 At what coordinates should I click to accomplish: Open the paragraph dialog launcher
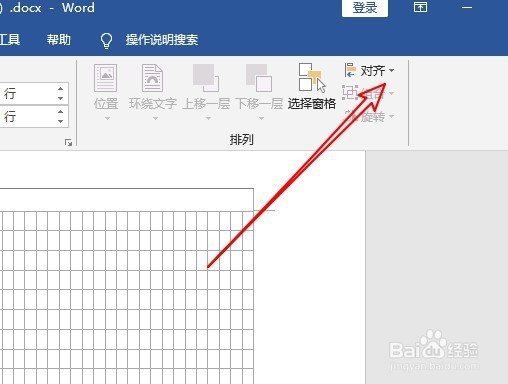point(68,143)
